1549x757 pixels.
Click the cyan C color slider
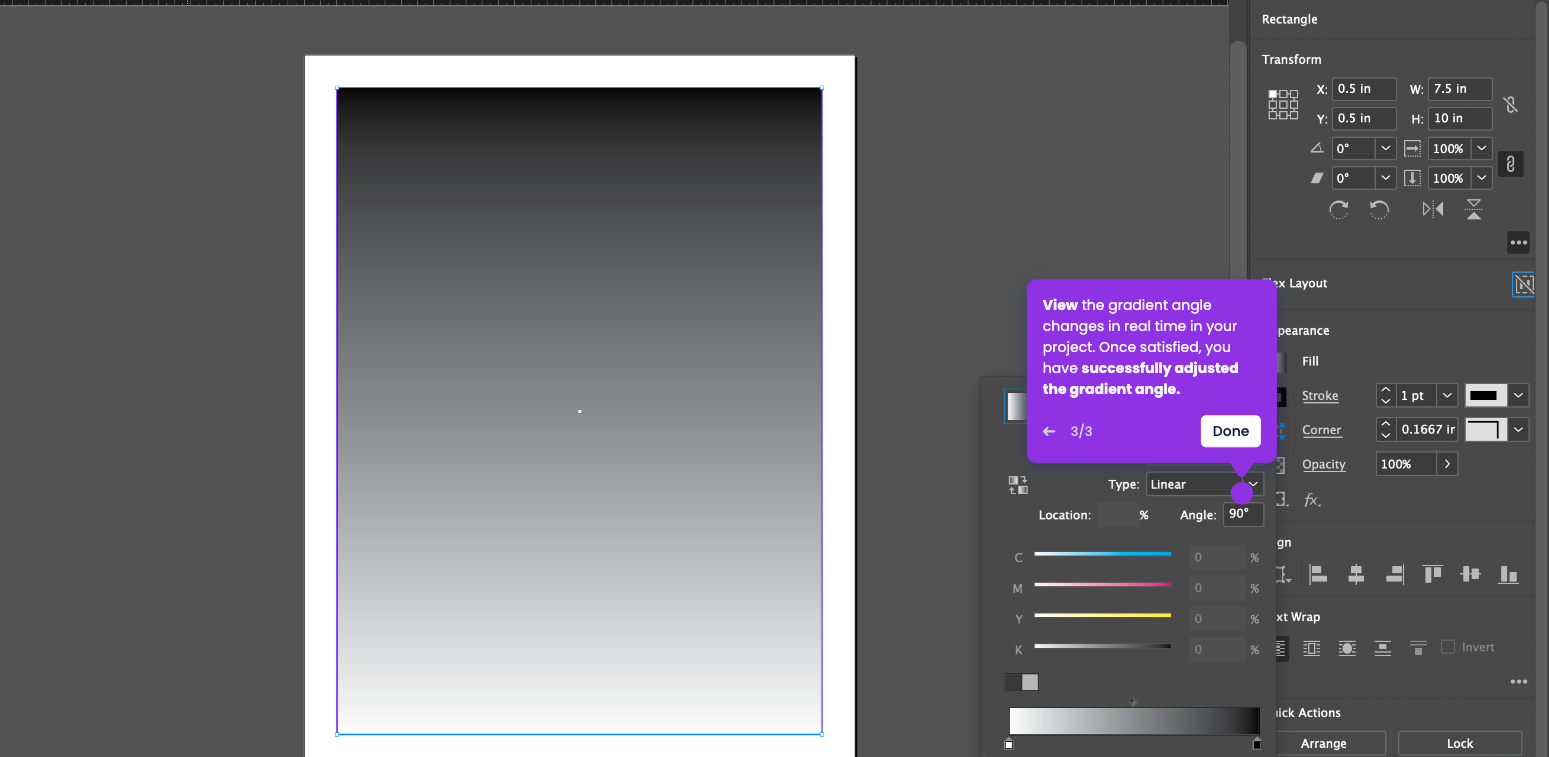1103,553
